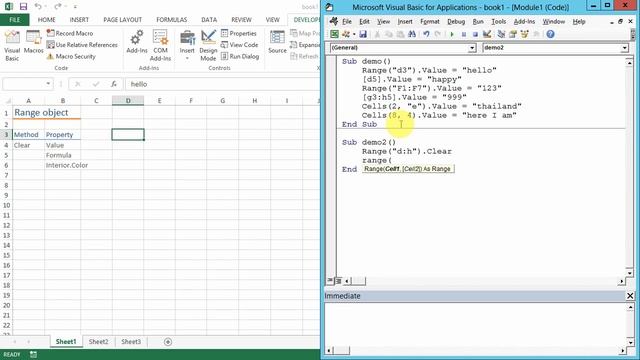This screenshot has height=360, width=640.
Task: Open the VBA Run menu
Action: (x=478, y=22)
